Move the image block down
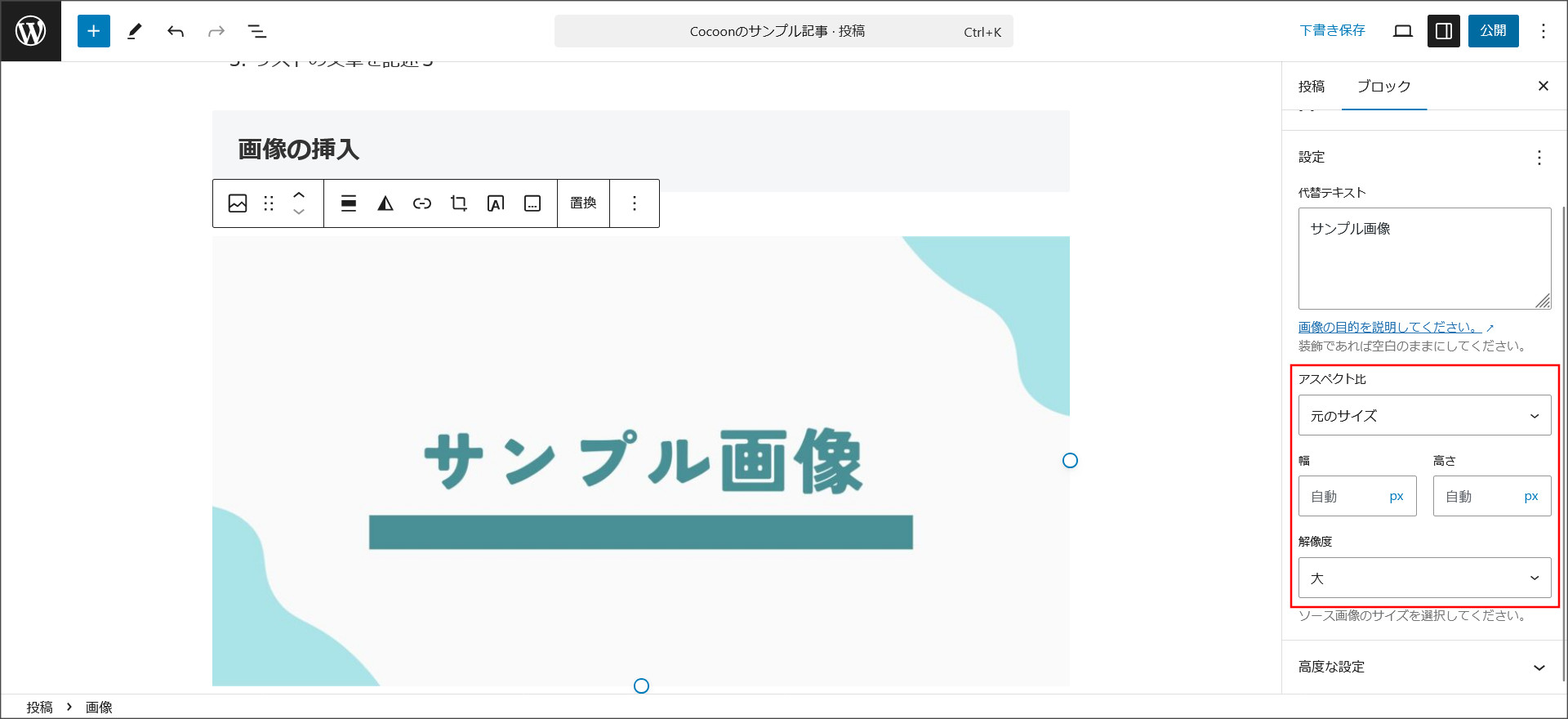The image size is (1568, 719). click(x=299, y=212)
